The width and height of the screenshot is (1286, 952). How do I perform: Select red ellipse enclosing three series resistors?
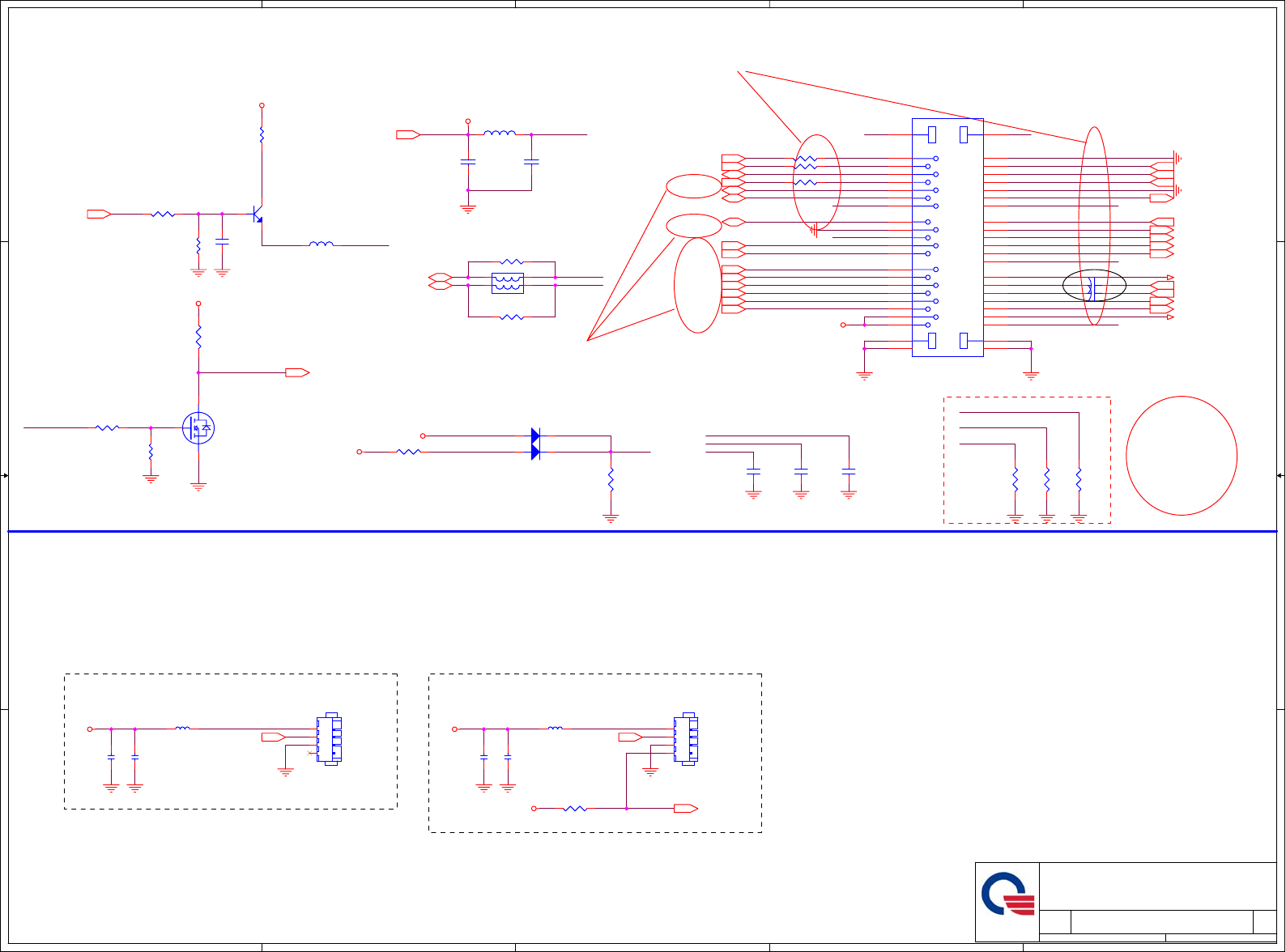click(817, 182)
